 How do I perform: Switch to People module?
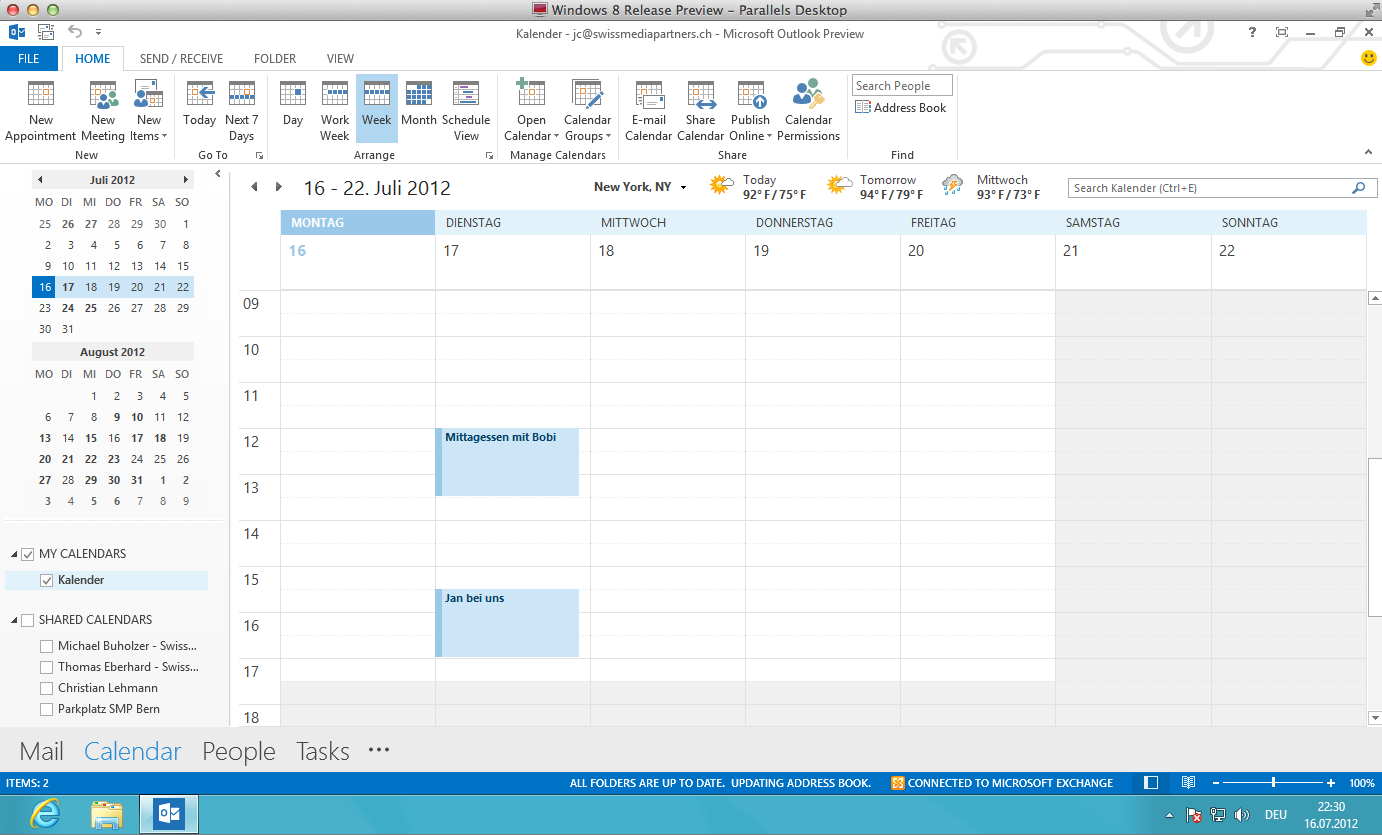[x=239, y=752]
